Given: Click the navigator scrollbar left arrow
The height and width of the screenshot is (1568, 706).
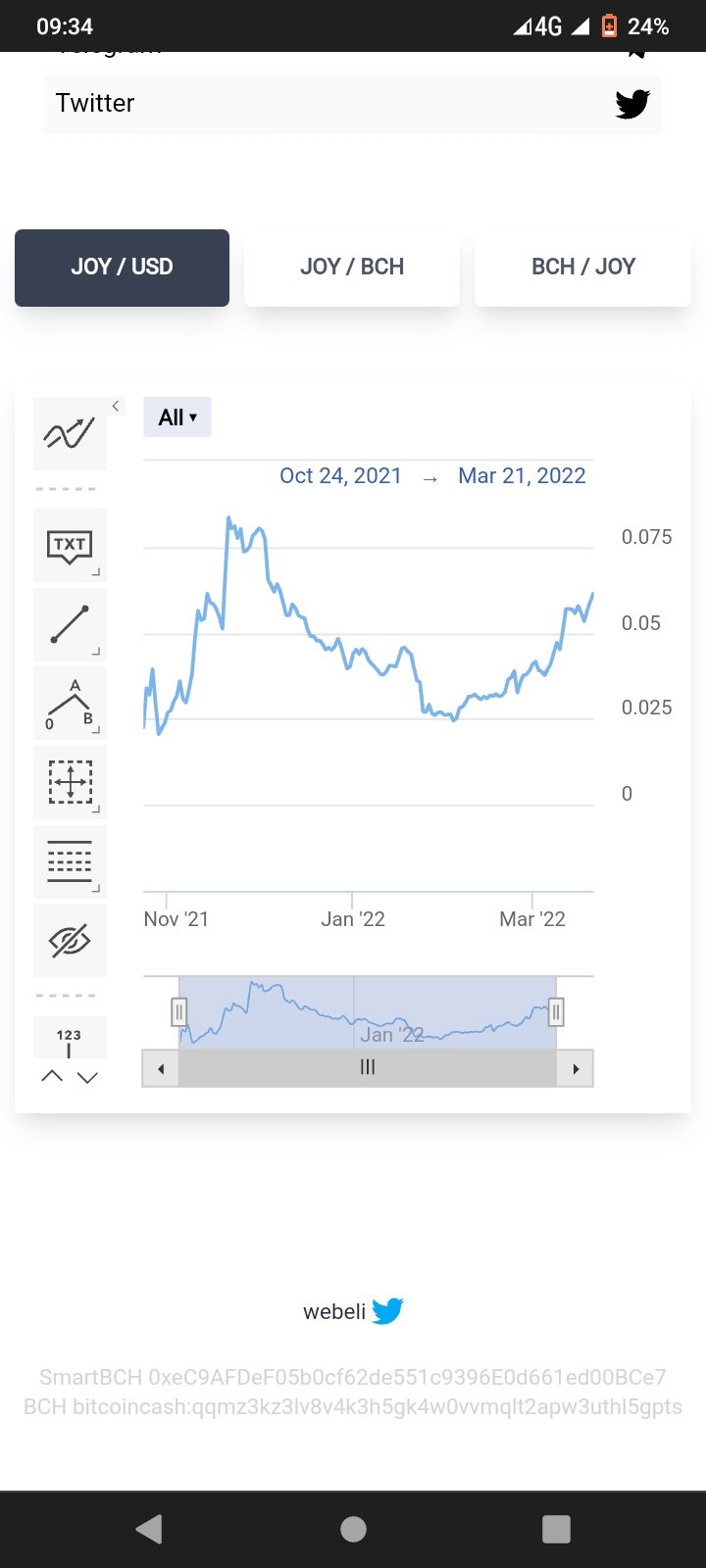Looking at the screenshot, I should click(x=161, y=1068).
